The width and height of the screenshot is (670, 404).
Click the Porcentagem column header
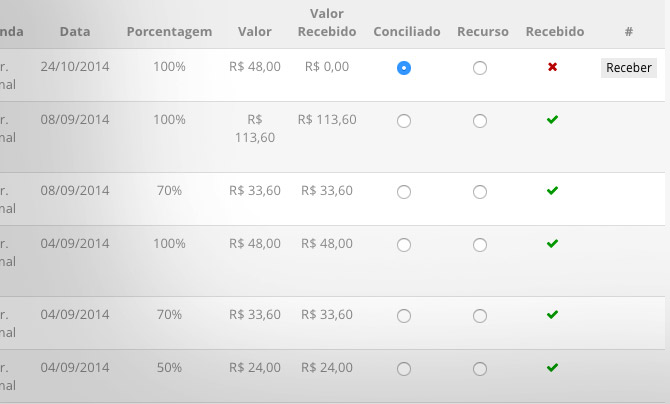pos(169,32)
